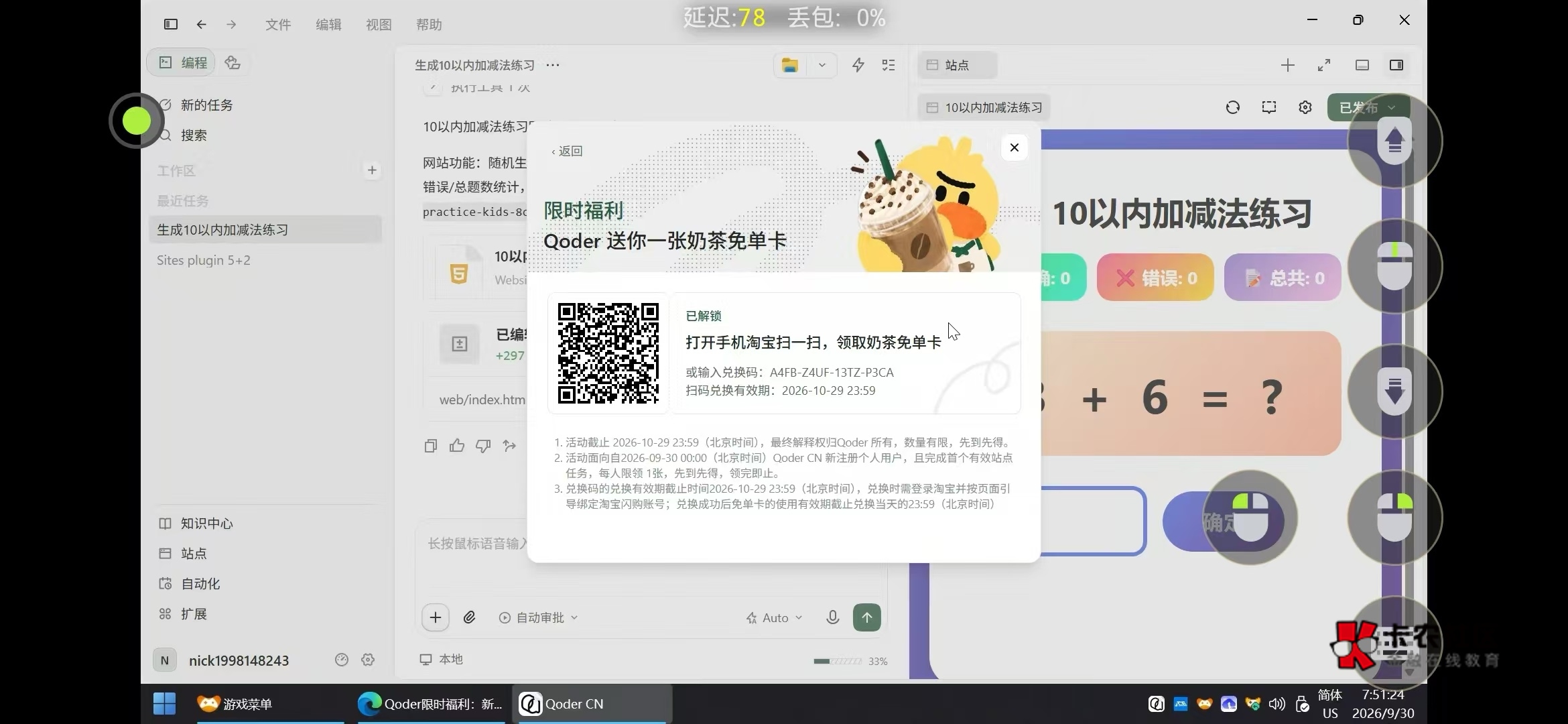Open Windows Start button

point(165,704)
